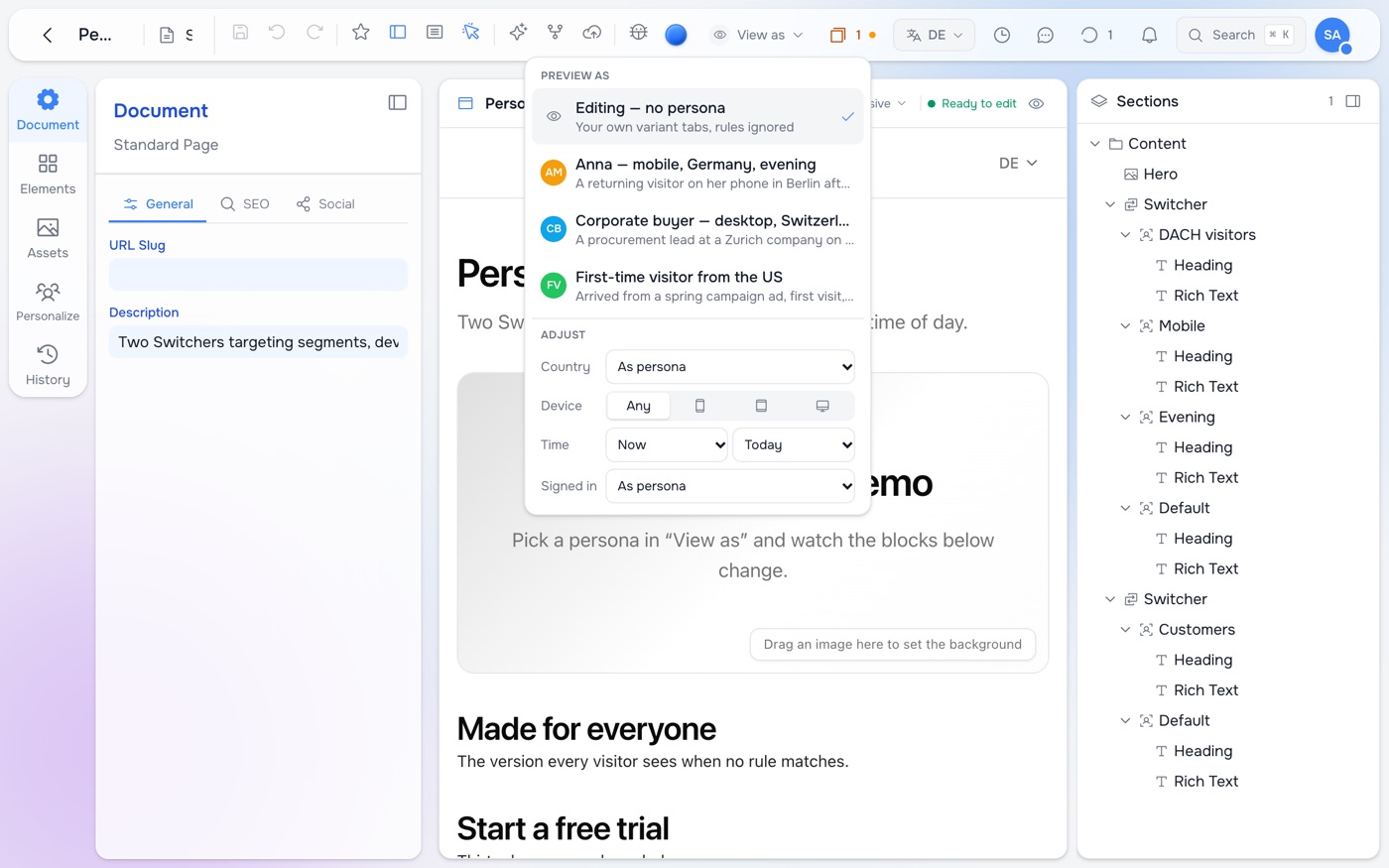Choose the Anna mobile Germany evening persona

[x=697, y=173]
